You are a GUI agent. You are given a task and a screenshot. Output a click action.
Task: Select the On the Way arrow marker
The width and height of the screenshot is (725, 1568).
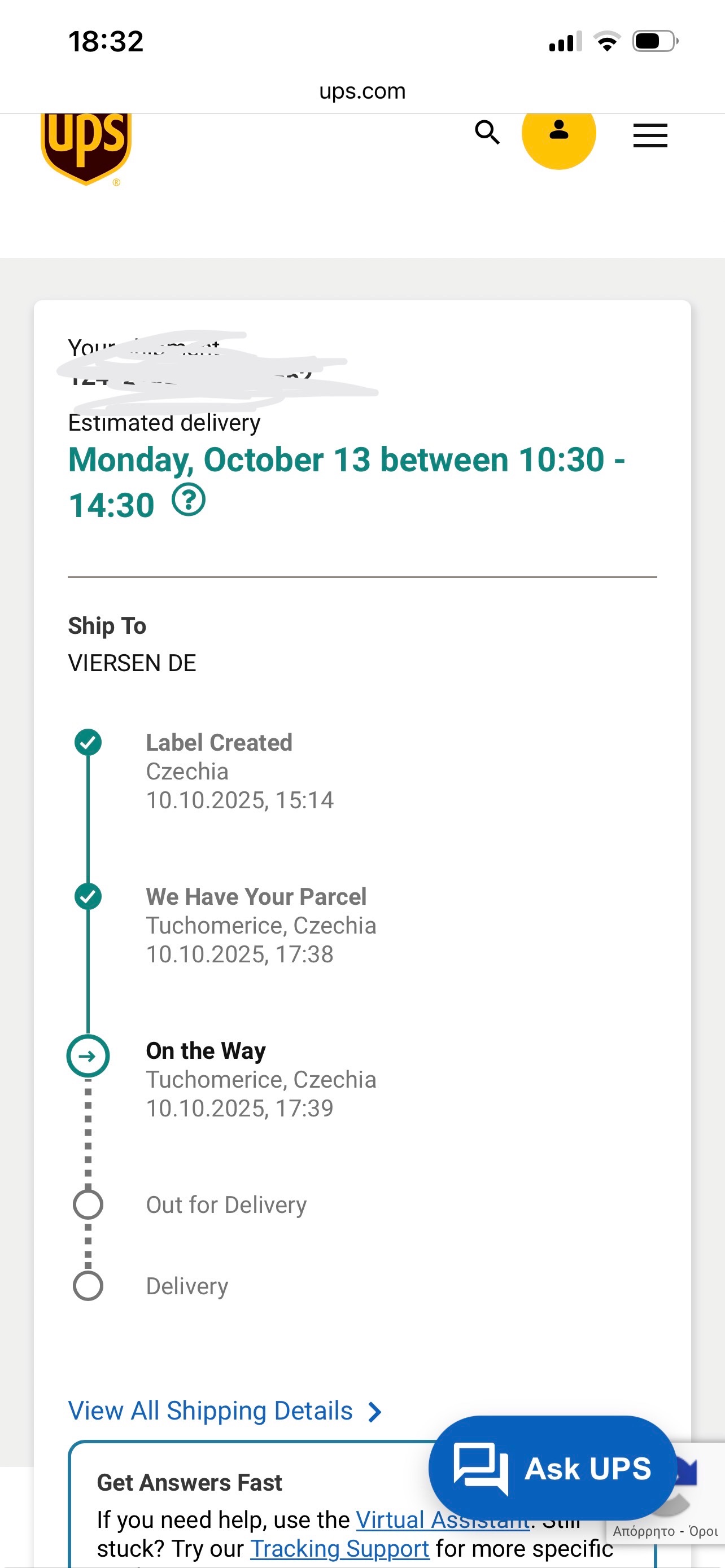88,1055
